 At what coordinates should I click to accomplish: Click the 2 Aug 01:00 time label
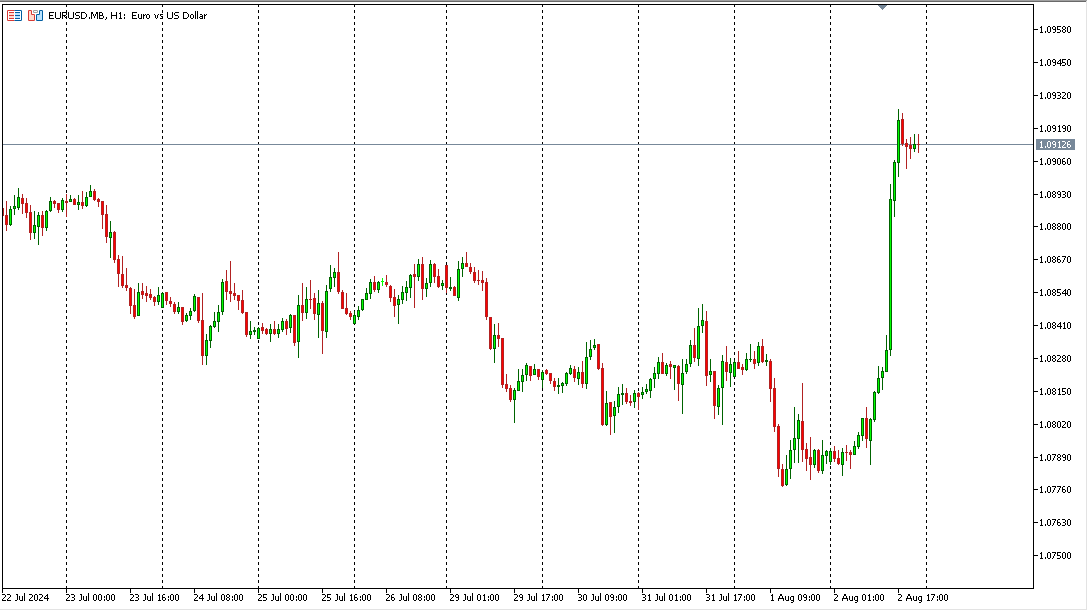point(859,598)
